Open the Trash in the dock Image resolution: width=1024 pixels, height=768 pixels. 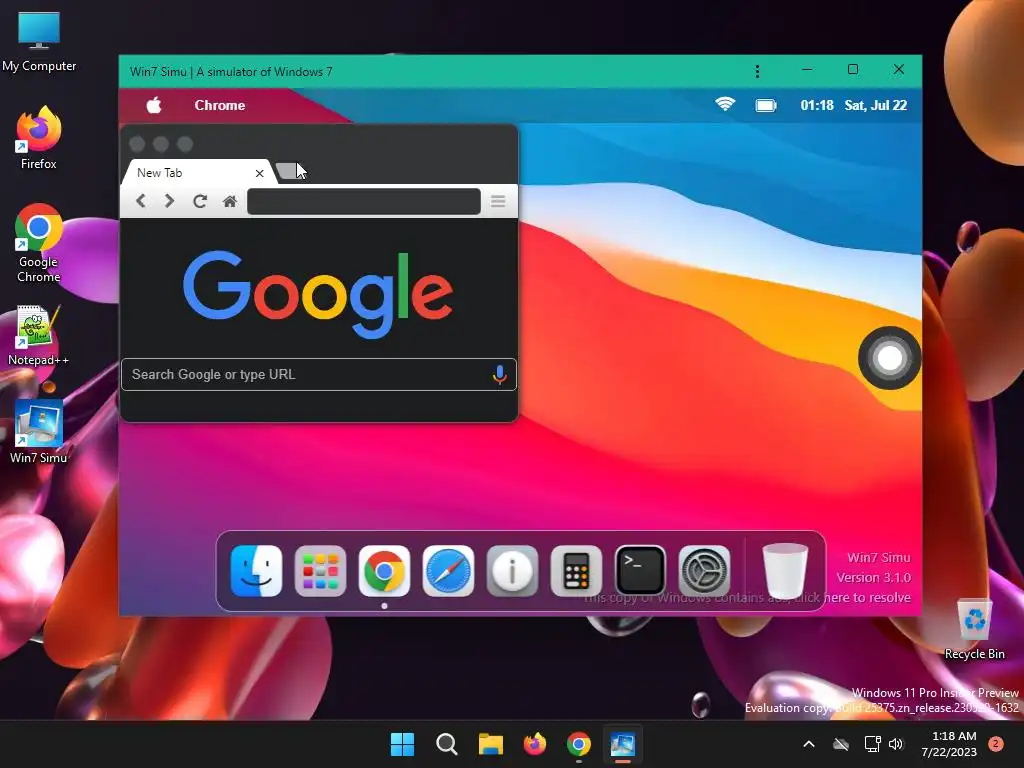785,571
